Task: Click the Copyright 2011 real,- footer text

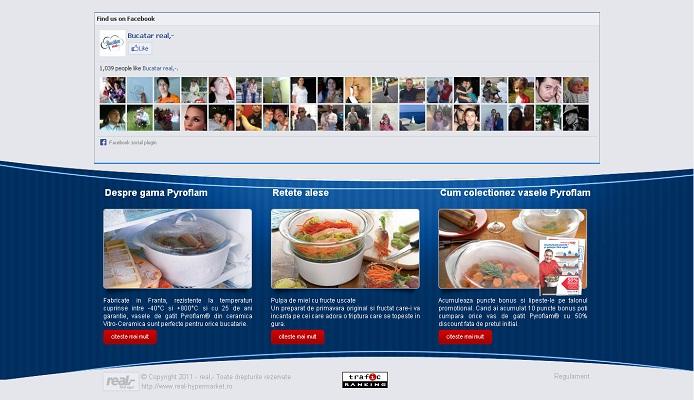Action: (x=216, y=377)
